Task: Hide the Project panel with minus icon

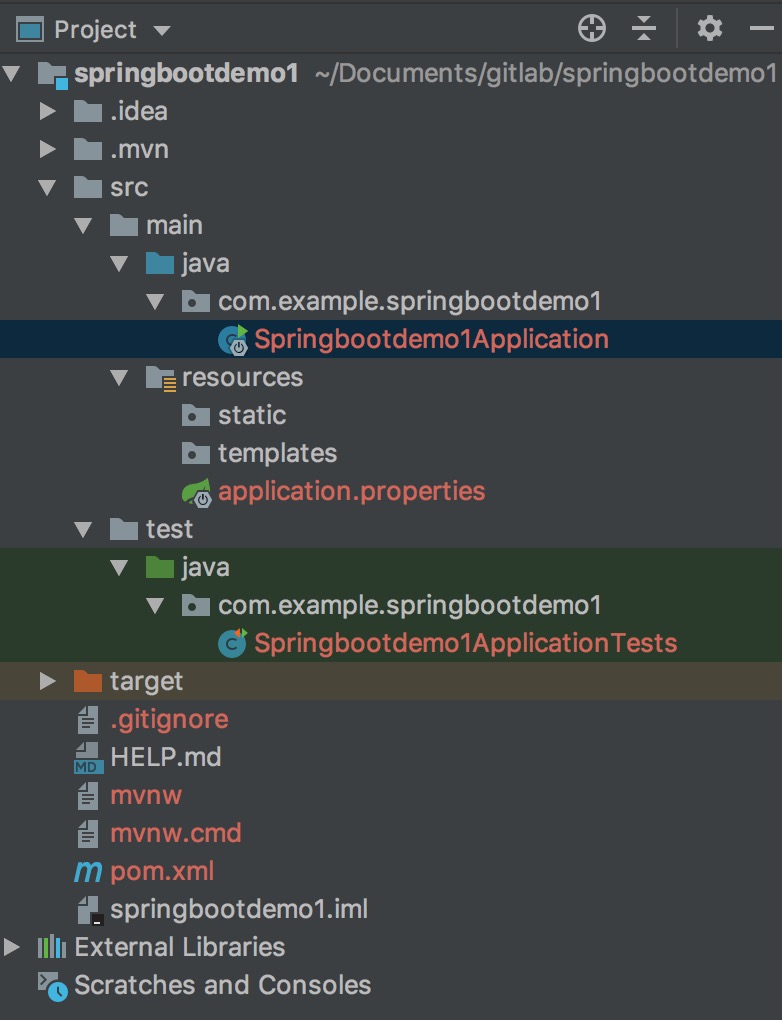Action: pos(761,29)
